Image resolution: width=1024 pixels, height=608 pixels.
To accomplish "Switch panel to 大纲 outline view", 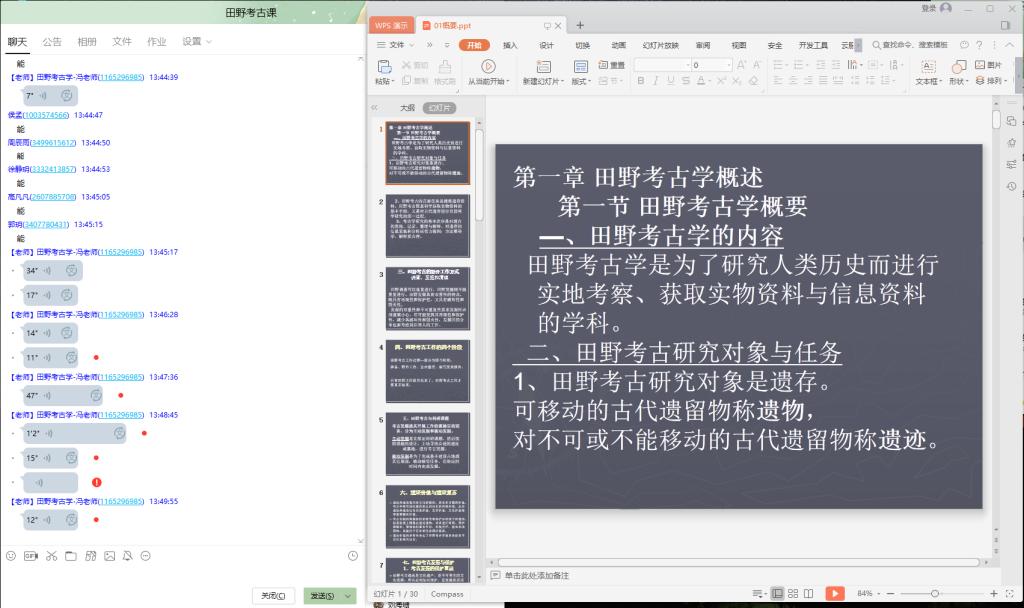I will click(407, 107).
